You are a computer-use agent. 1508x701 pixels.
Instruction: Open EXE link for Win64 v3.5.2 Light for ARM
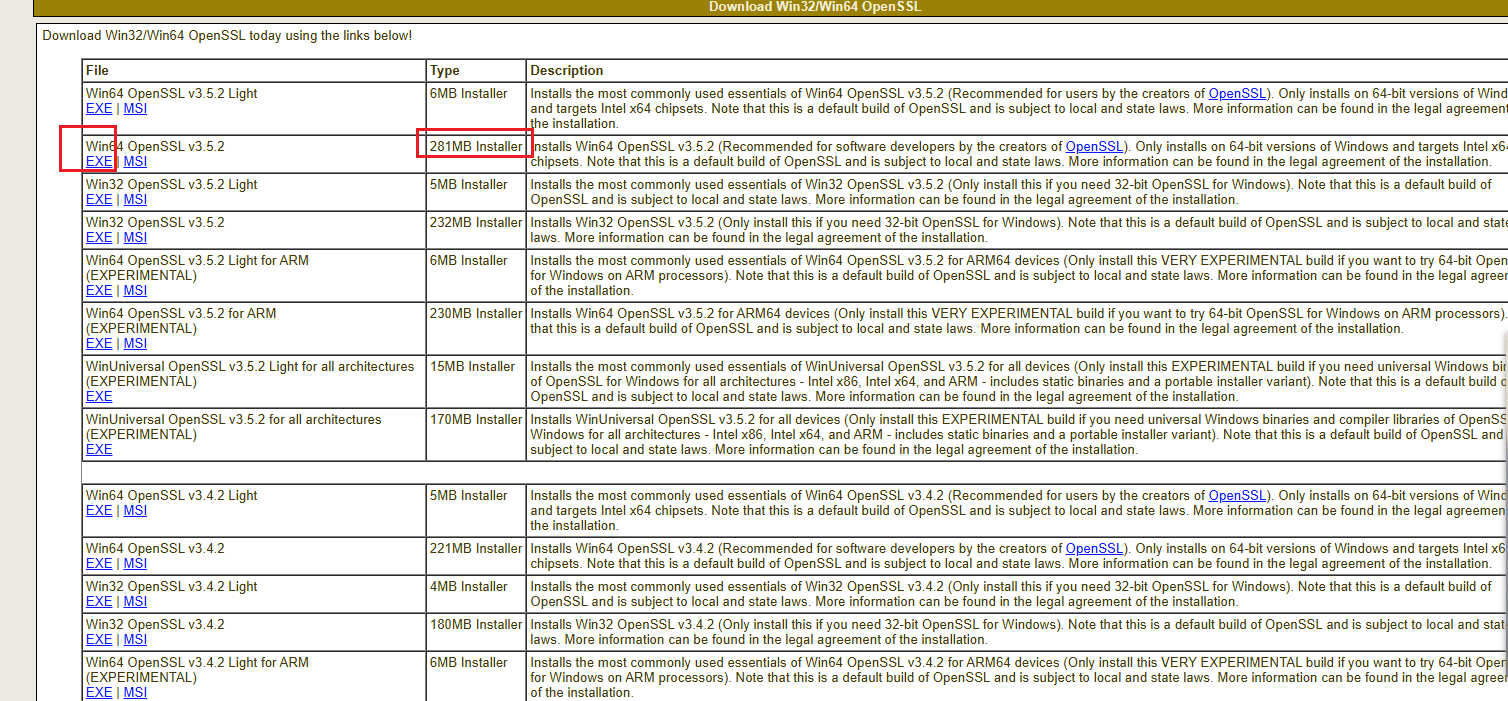tap(99, 290)
